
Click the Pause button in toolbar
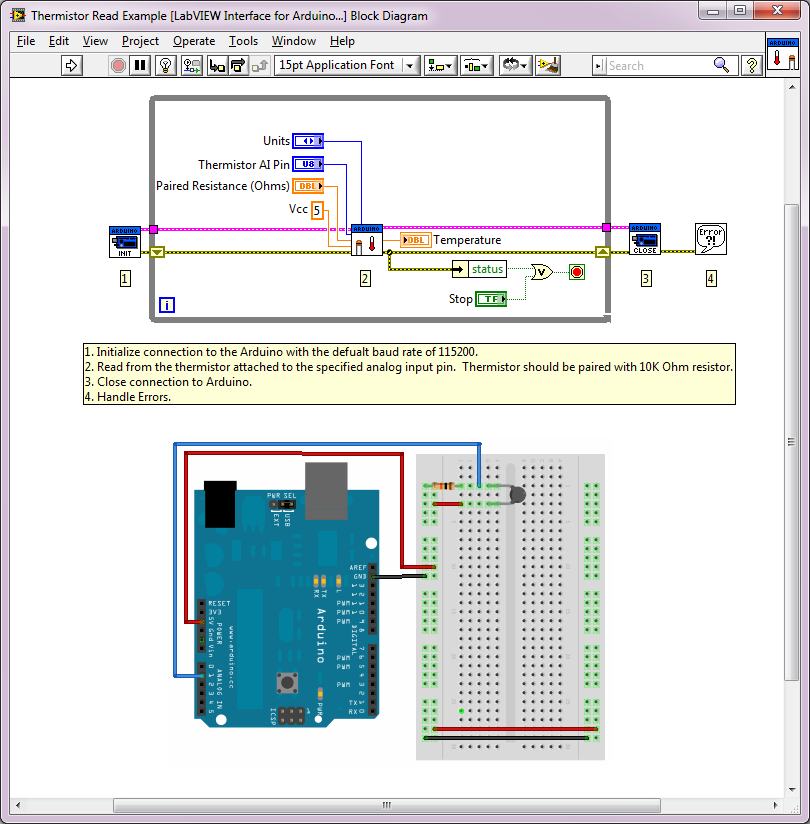coord(140,65)
